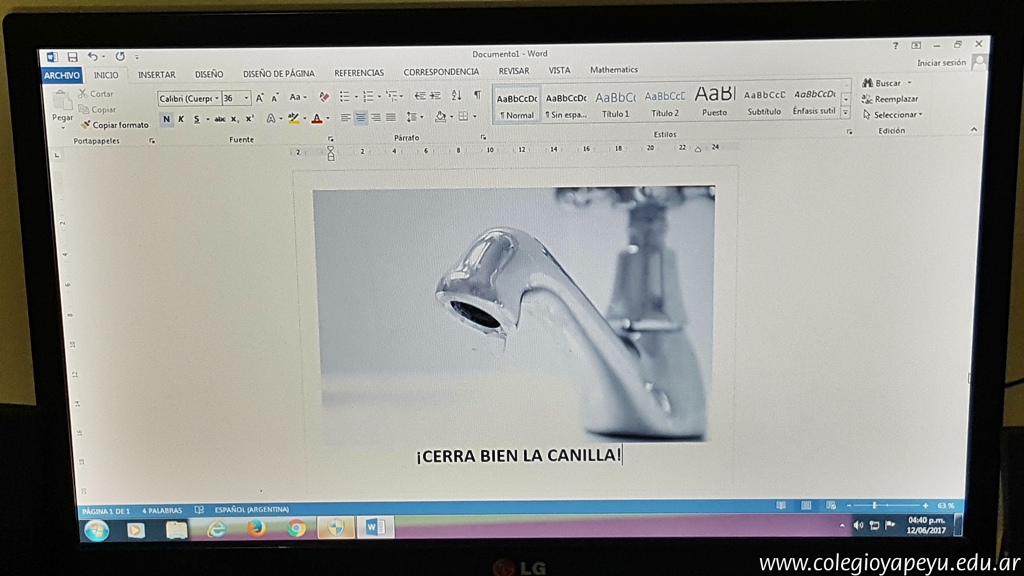Toggle bold (N) formatting
The image size is (1024, 576).
166,119
